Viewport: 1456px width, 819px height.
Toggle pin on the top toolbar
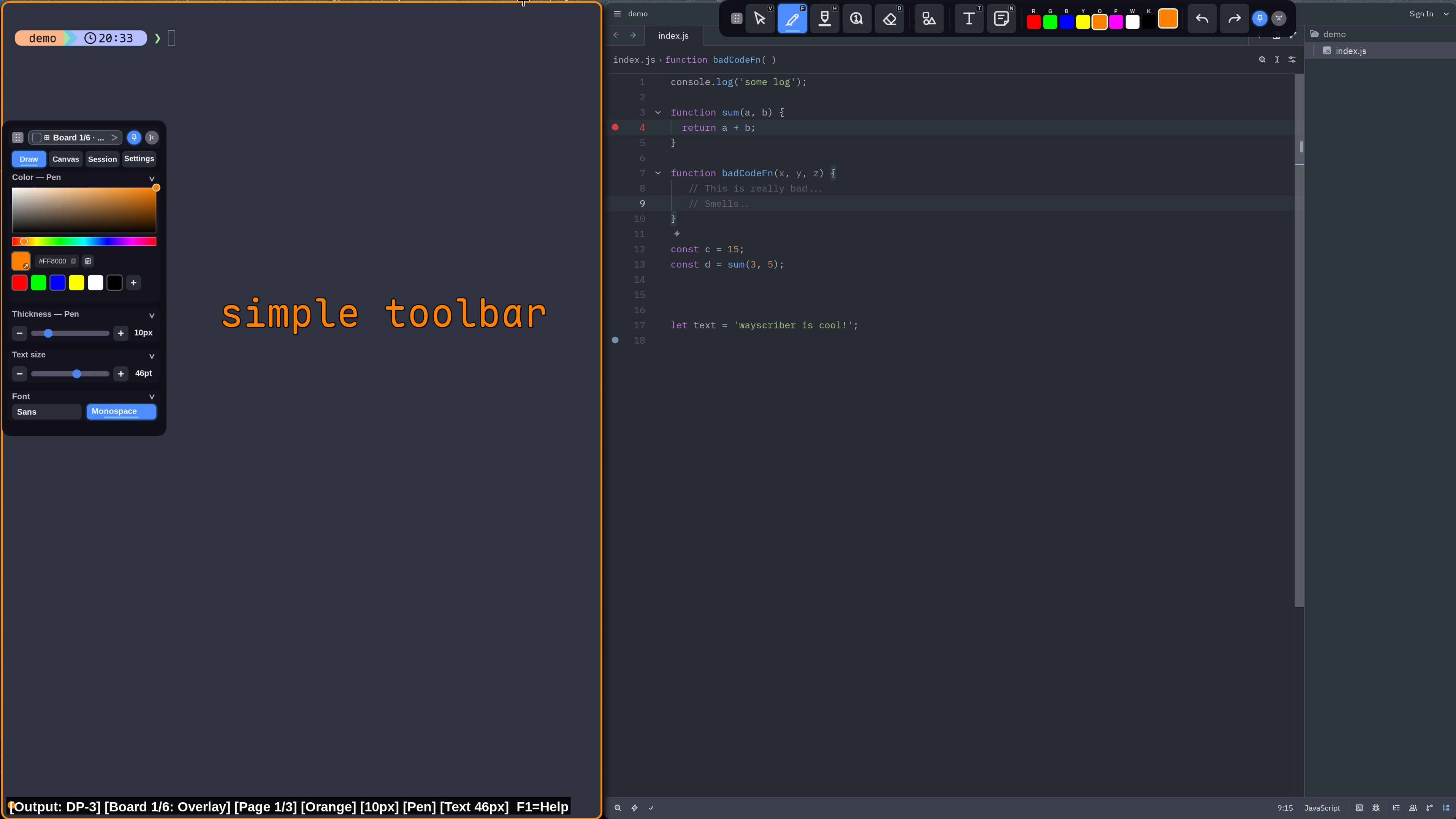[1260, 19]
